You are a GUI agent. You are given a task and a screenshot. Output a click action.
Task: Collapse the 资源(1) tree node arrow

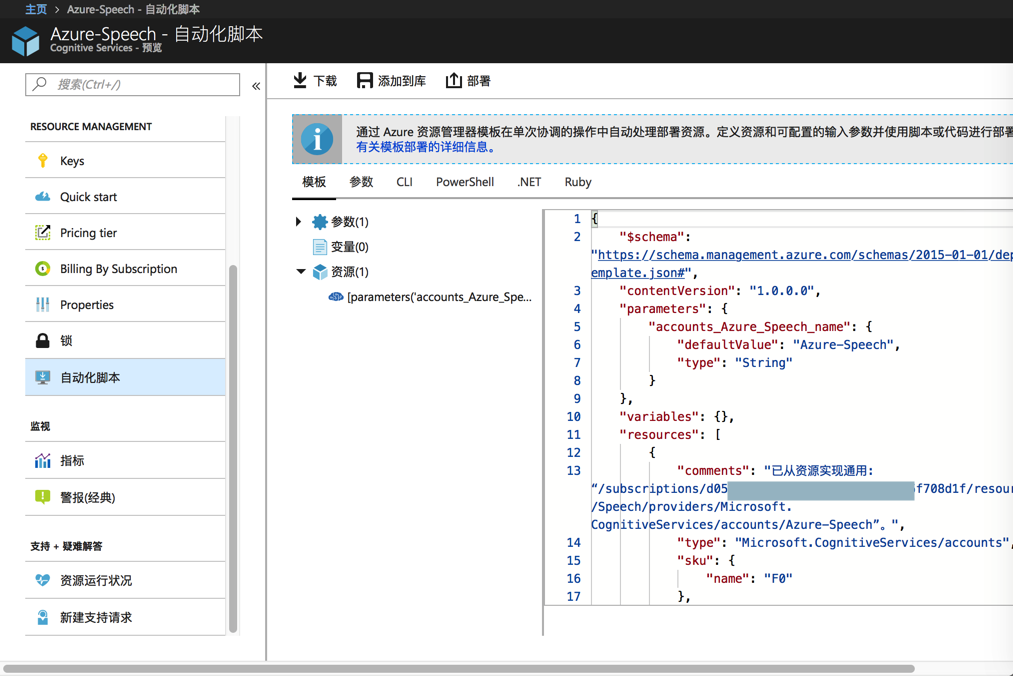300,271
